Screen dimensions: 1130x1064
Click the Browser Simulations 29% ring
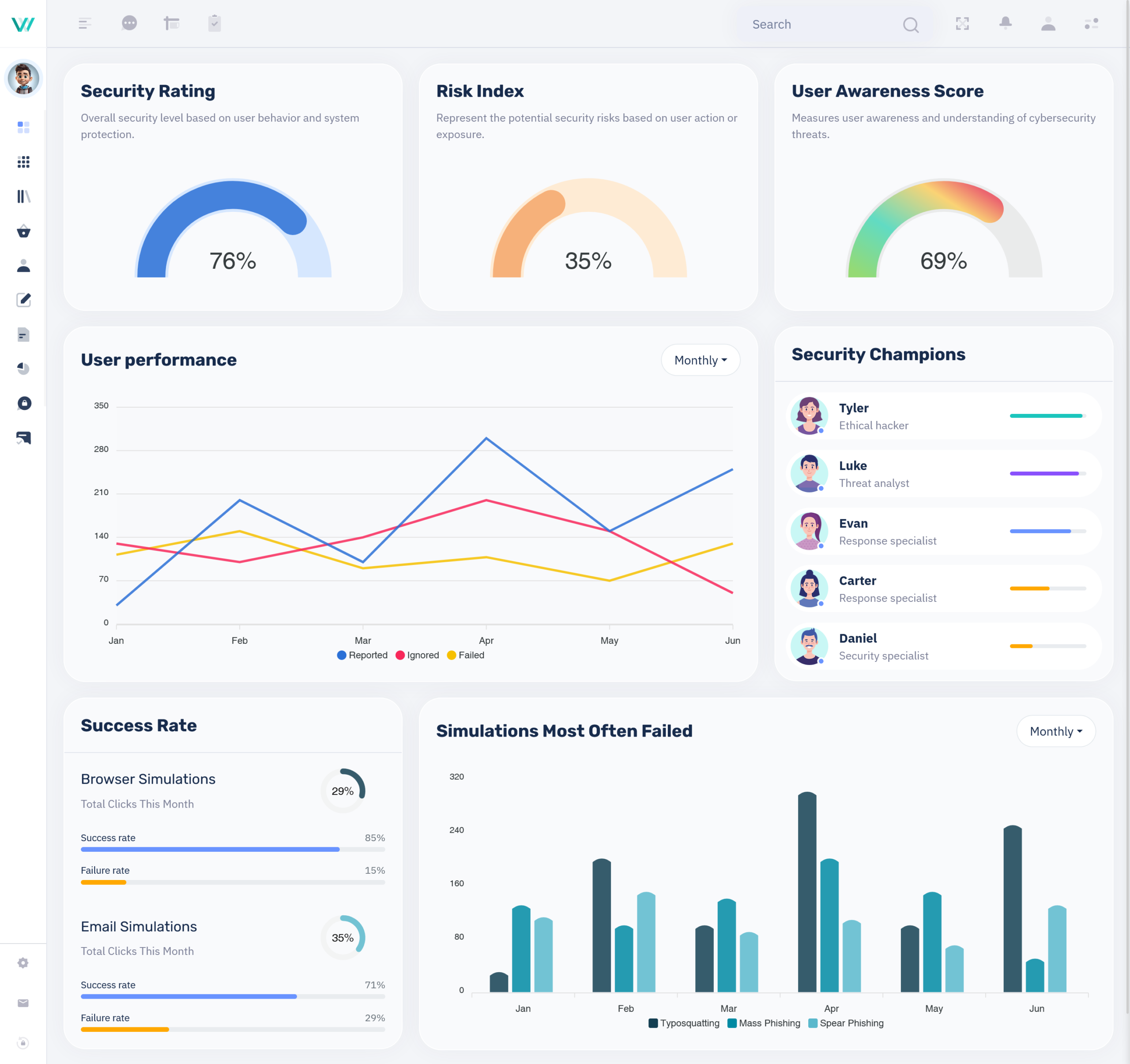coord(343,791)
